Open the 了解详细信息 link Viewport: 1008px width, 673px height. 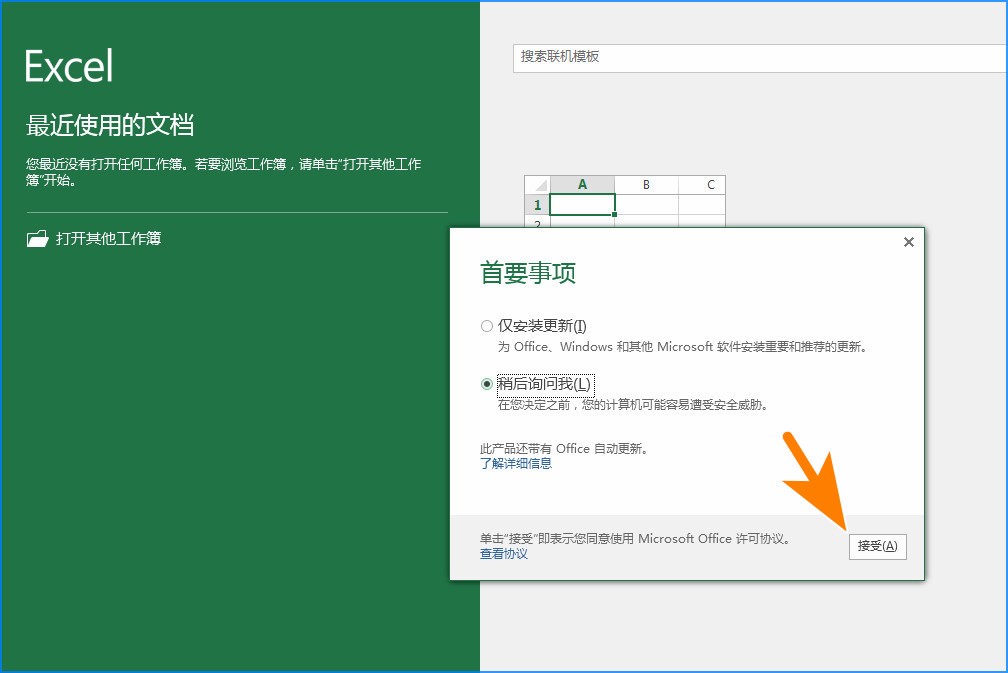[515, 463]
